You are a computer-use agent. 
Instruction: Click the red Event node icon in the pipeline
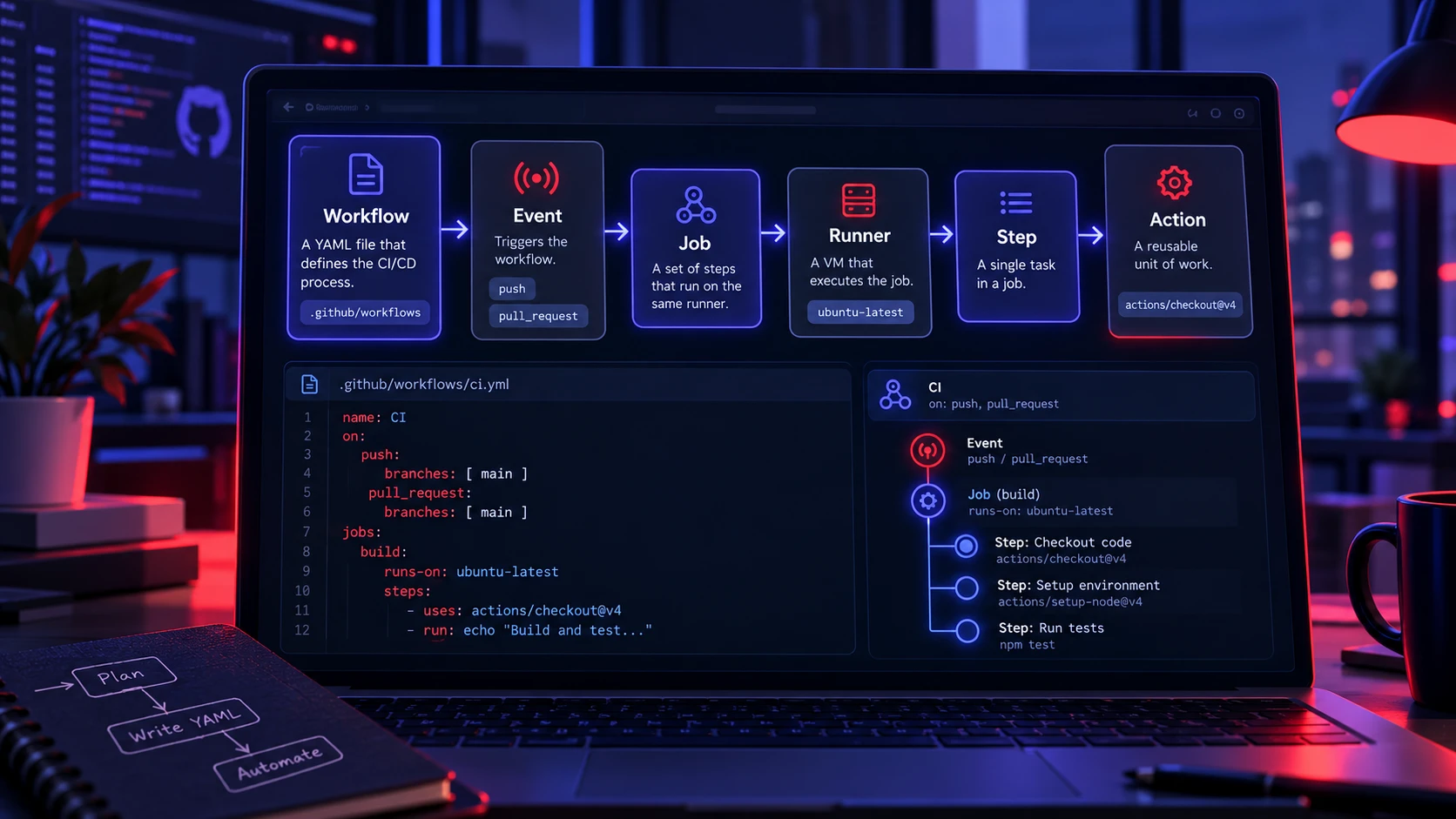[927, 450]
